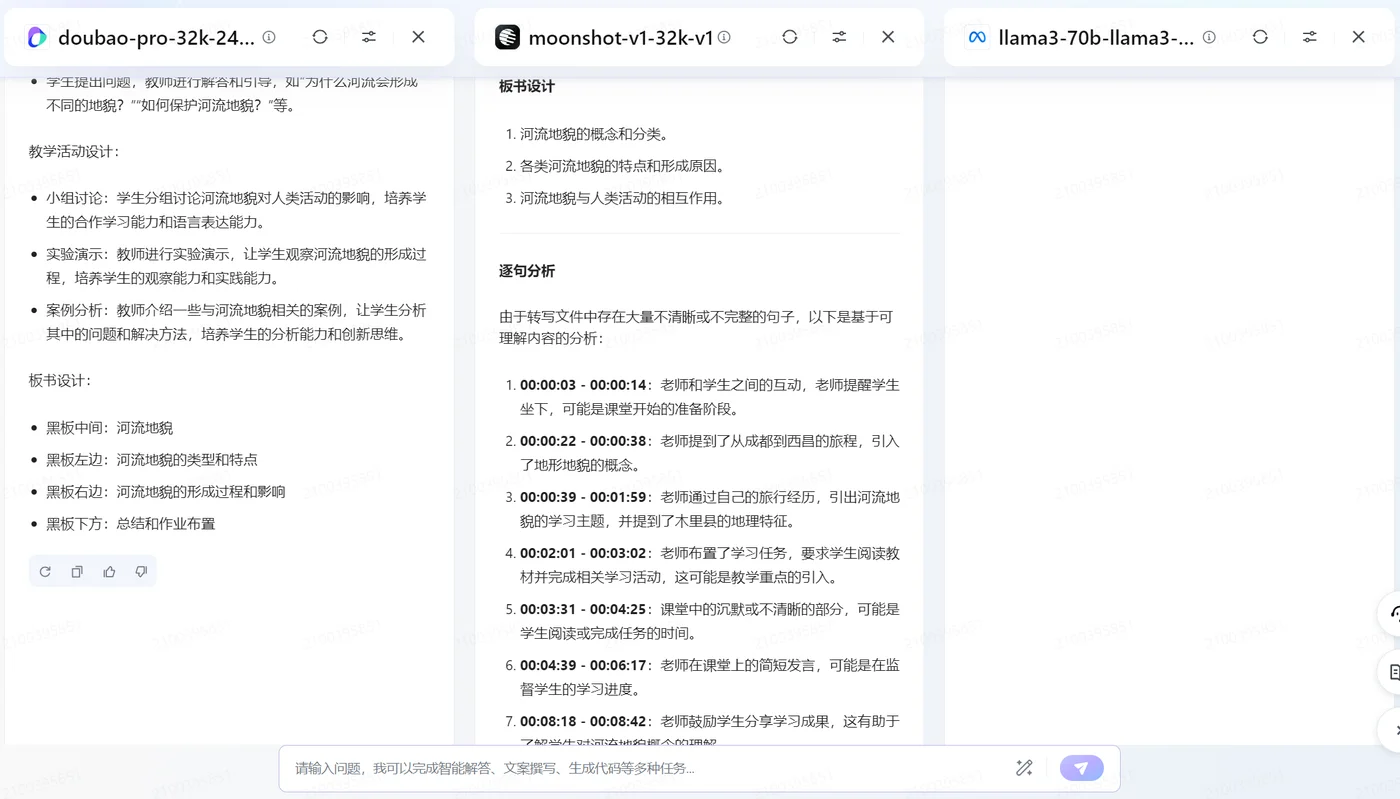Give thumbs up to doubao response

pyautogui.click(x=109, y=572)
